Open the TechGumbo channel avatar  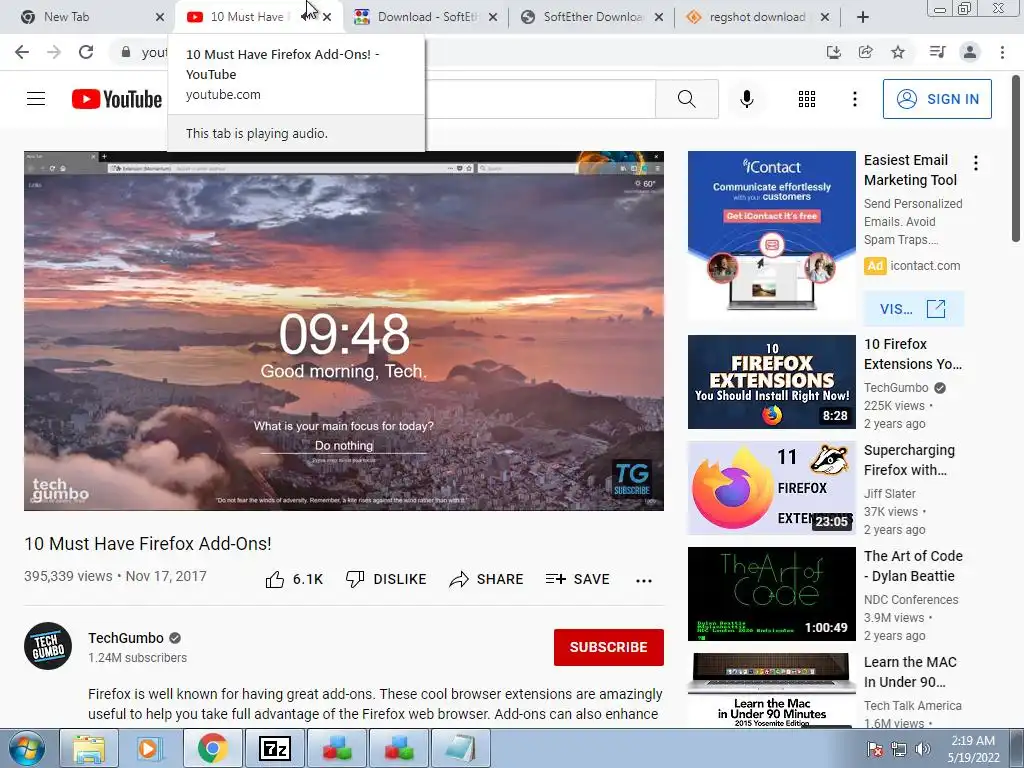coord(48,646)
